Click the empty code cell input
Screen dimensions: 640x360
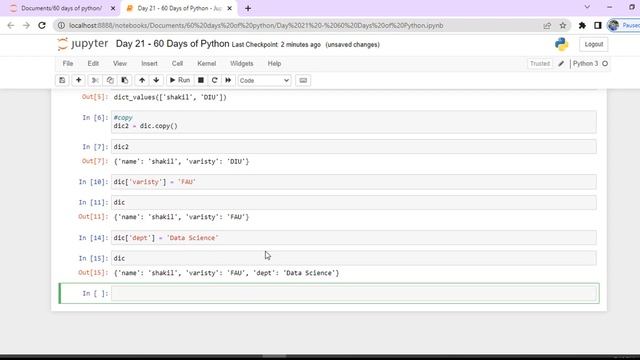pos(353,293)
